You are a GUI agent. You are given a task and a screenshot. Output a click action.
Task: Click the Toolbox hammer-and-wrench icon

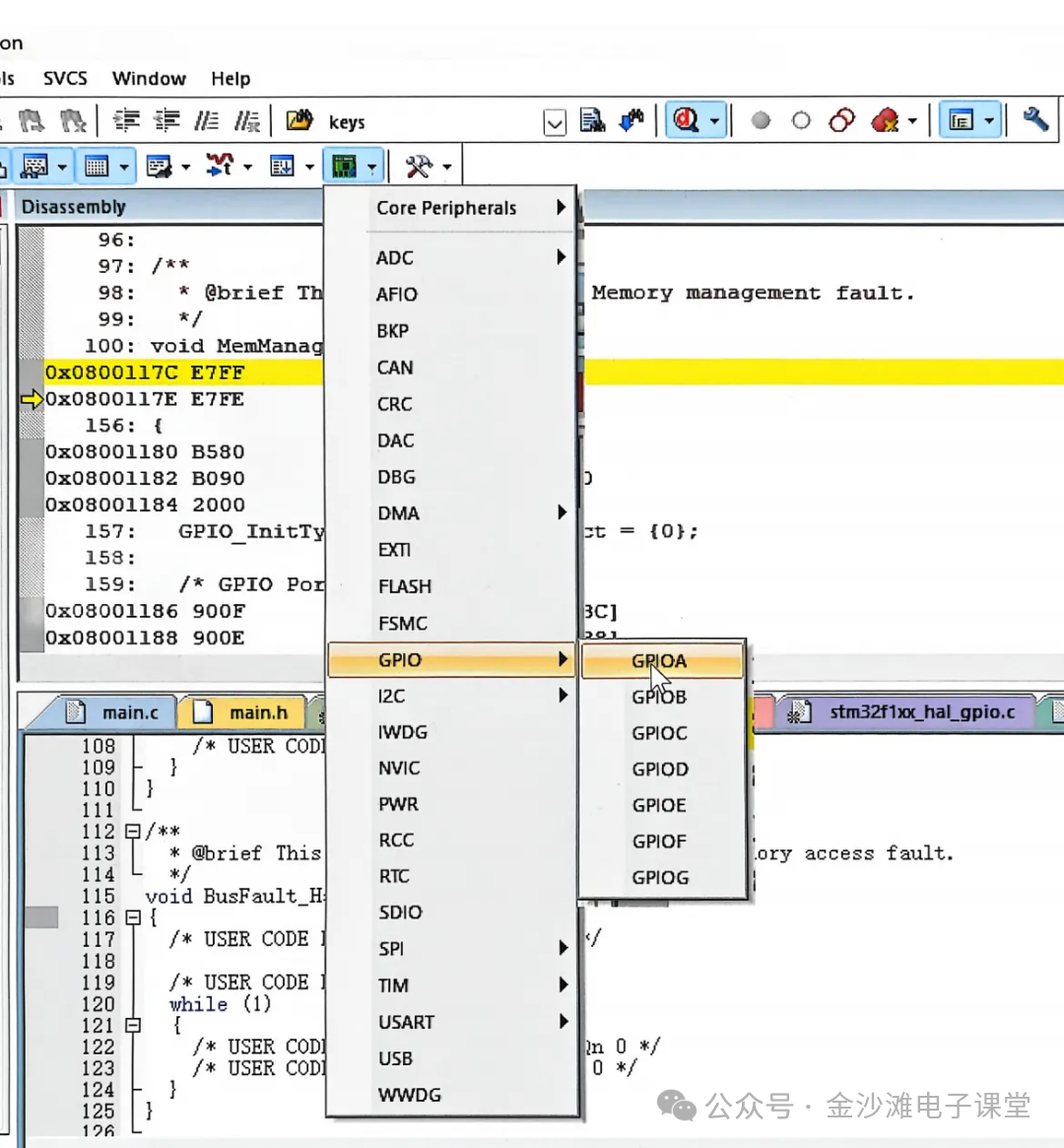[420, 167]
